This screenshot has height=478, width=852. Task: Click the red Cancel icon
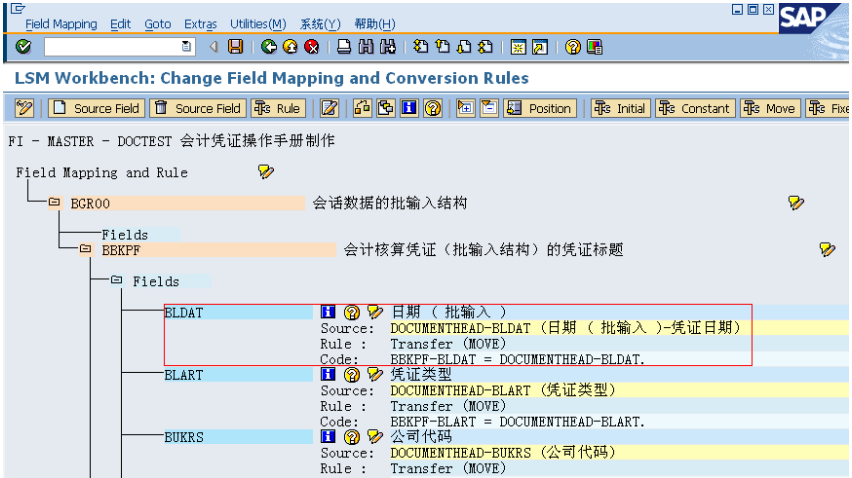(x=311, y=47)
